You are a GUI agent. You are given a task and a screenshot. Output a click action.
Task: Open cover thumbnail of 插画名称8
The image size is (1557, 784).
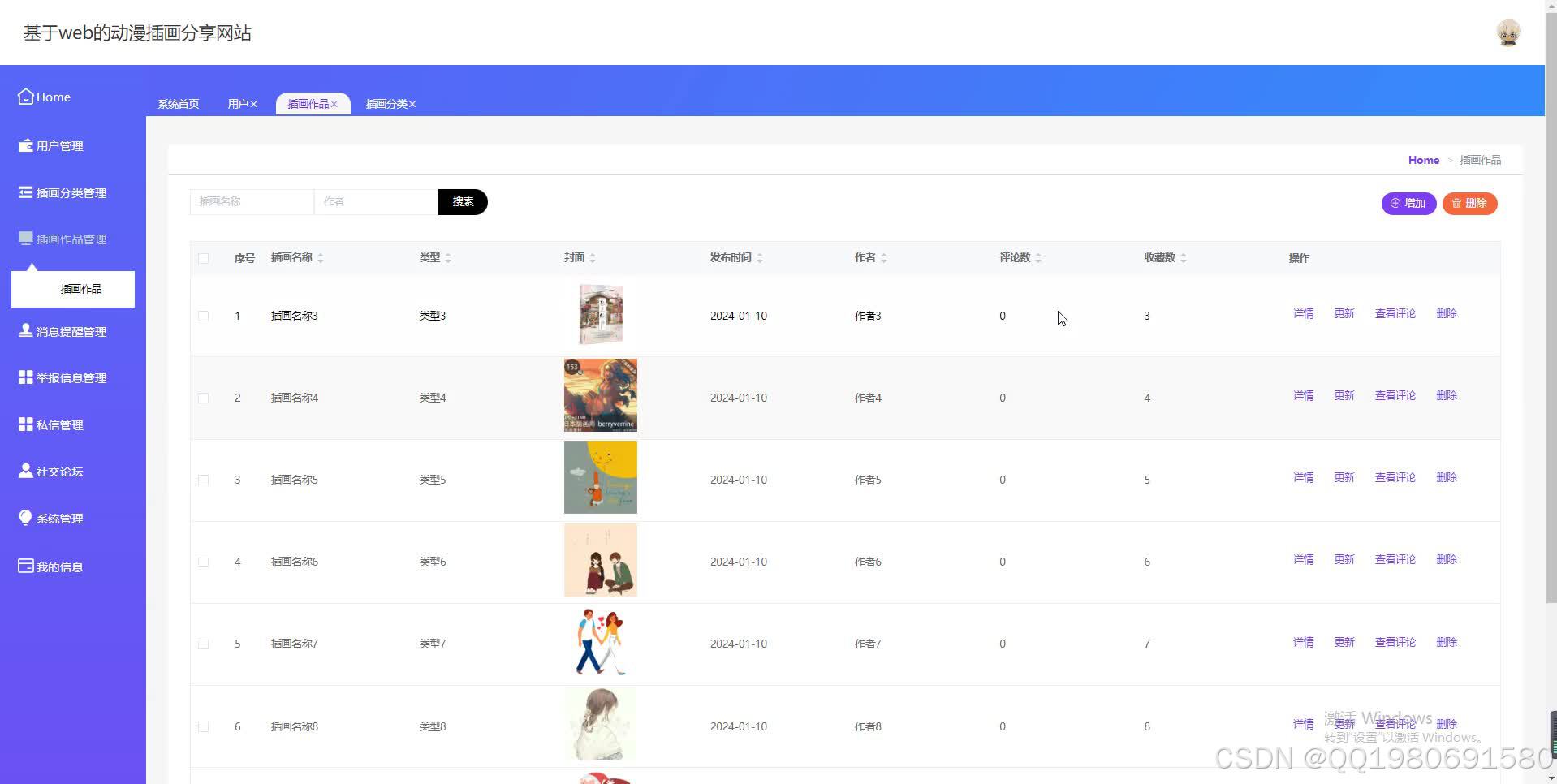(601, 725)
